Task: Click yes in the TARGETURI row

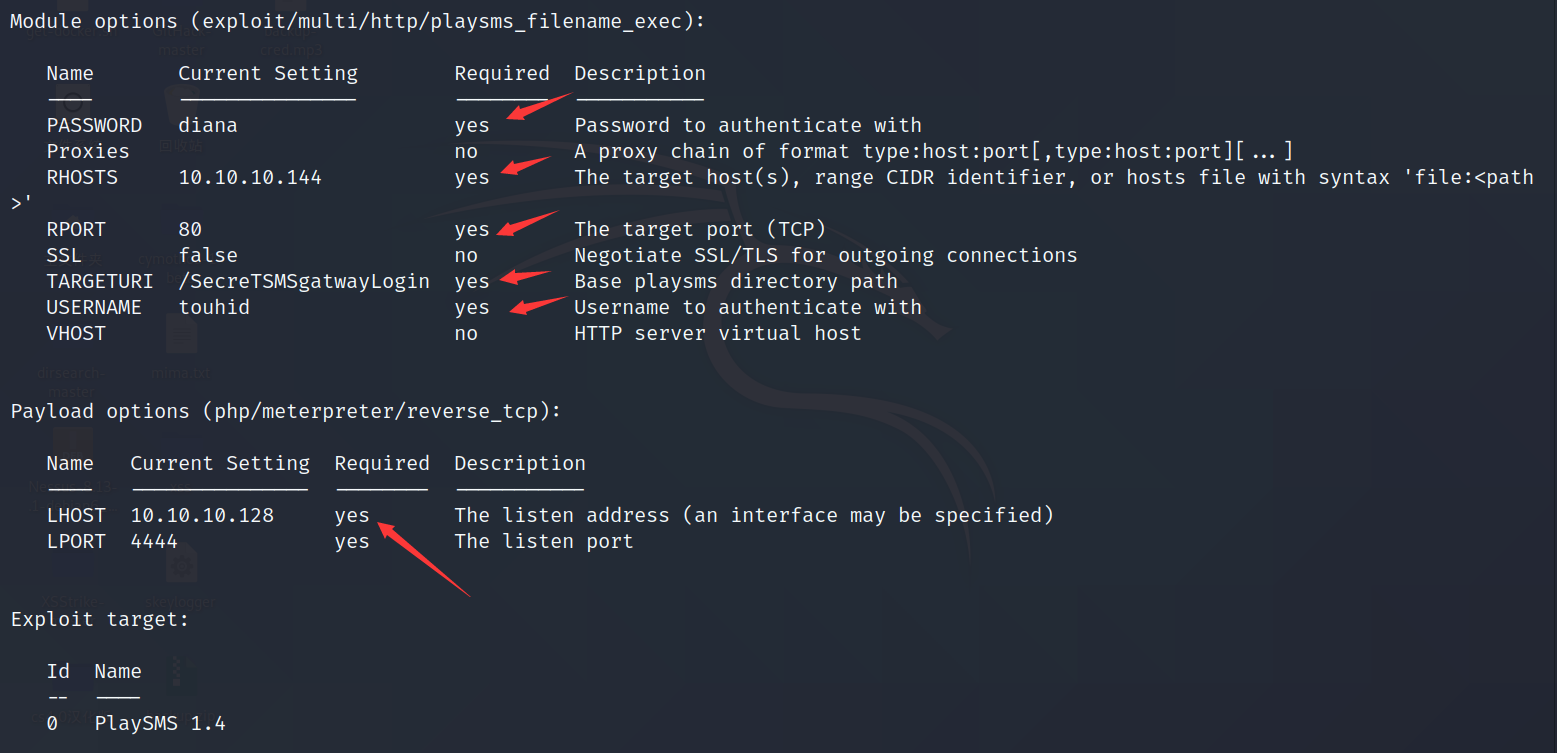Action: pyautogui.click(x=472, y=282)
